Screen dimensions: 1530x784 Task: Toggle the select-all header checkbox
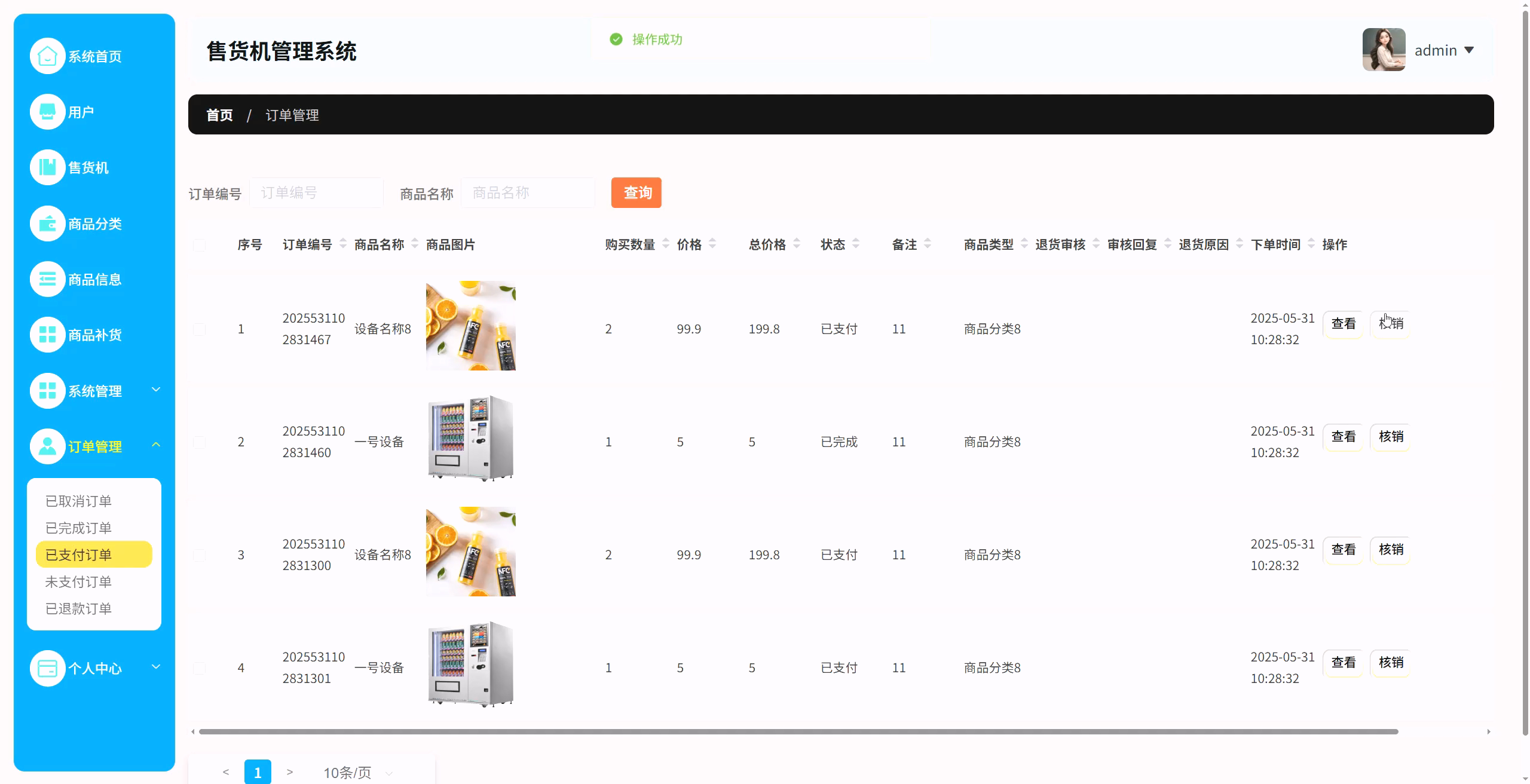[200, 245]
